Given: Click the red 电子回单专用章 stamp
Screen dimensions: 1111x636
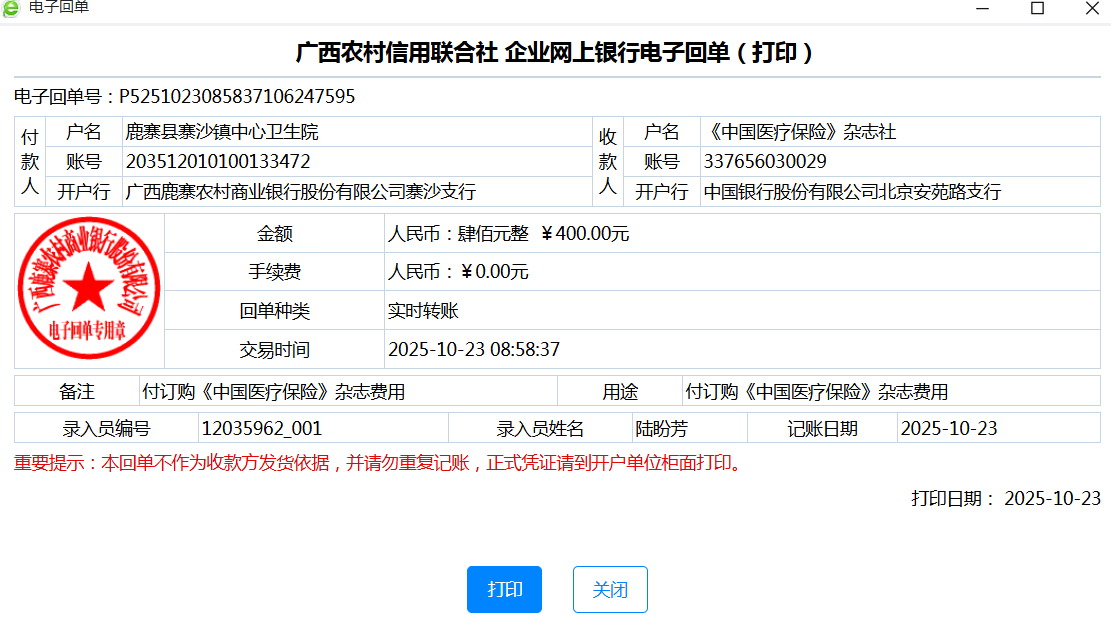Looking at the screenshot, I should pyautogui.click(x=89, y=288).
